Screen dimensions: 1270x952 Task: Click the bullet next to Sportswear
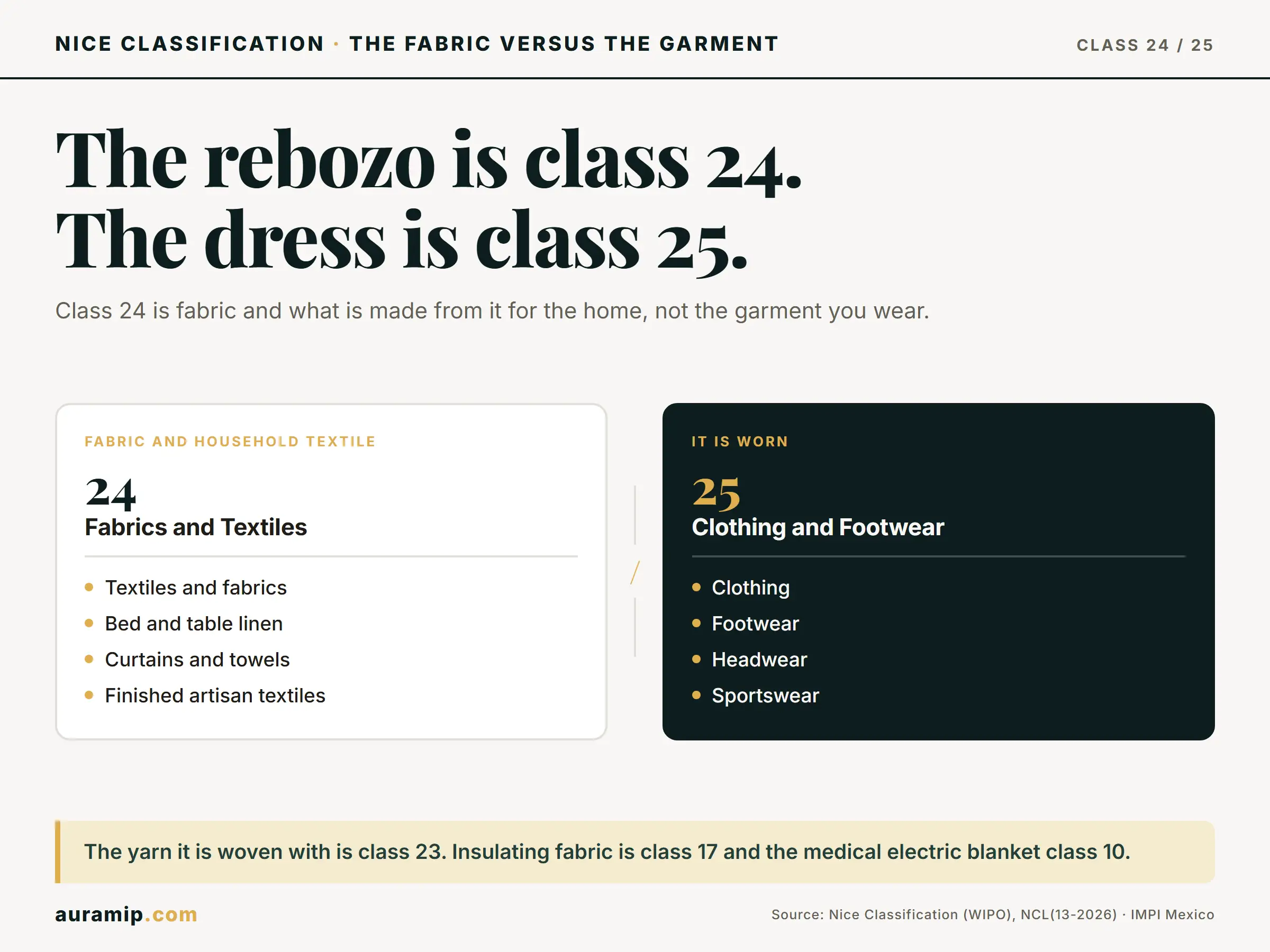pyautogui.click(x=696, y=695)
